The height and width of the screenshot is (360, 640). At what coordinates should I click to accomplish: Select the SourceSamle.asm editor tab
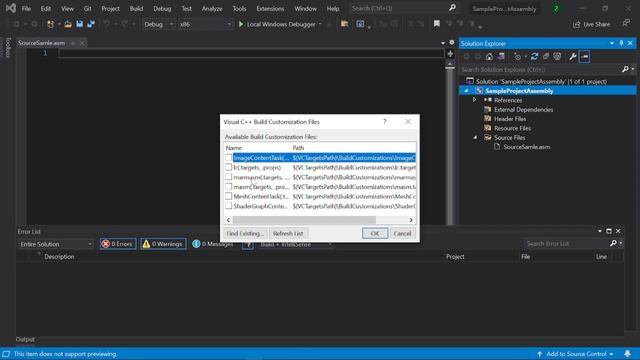pyautogui.click(x=42, y=43)
